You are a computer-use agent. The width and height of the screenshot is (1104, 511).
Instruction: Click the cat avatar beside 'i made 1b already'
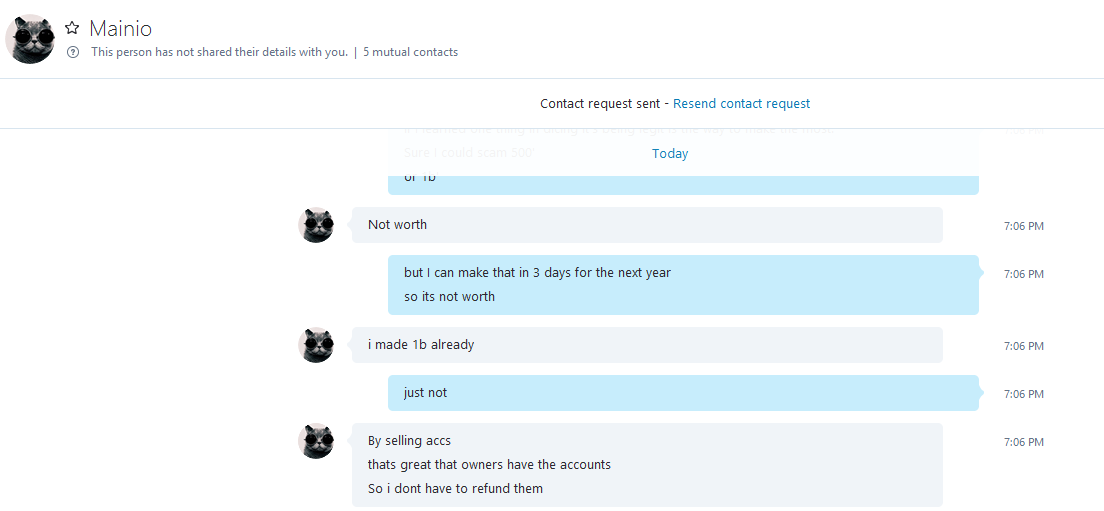point(316,345)
